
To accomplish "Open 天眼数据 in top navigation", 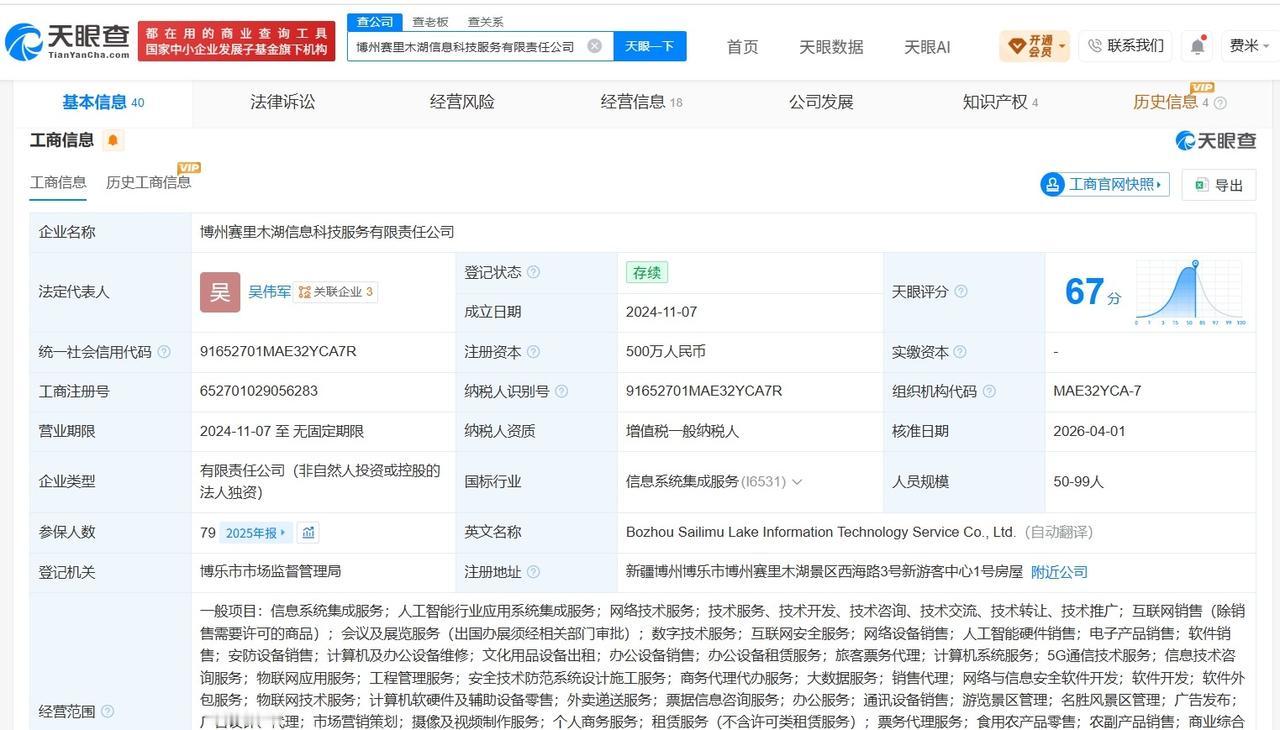I will (x=831, y=47).
